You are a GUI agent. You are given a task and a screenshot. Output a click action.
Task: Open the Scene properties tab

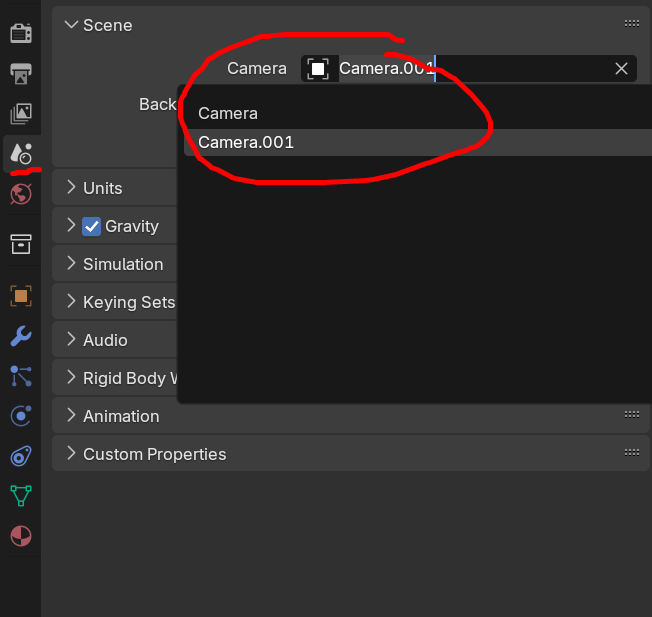21,154
